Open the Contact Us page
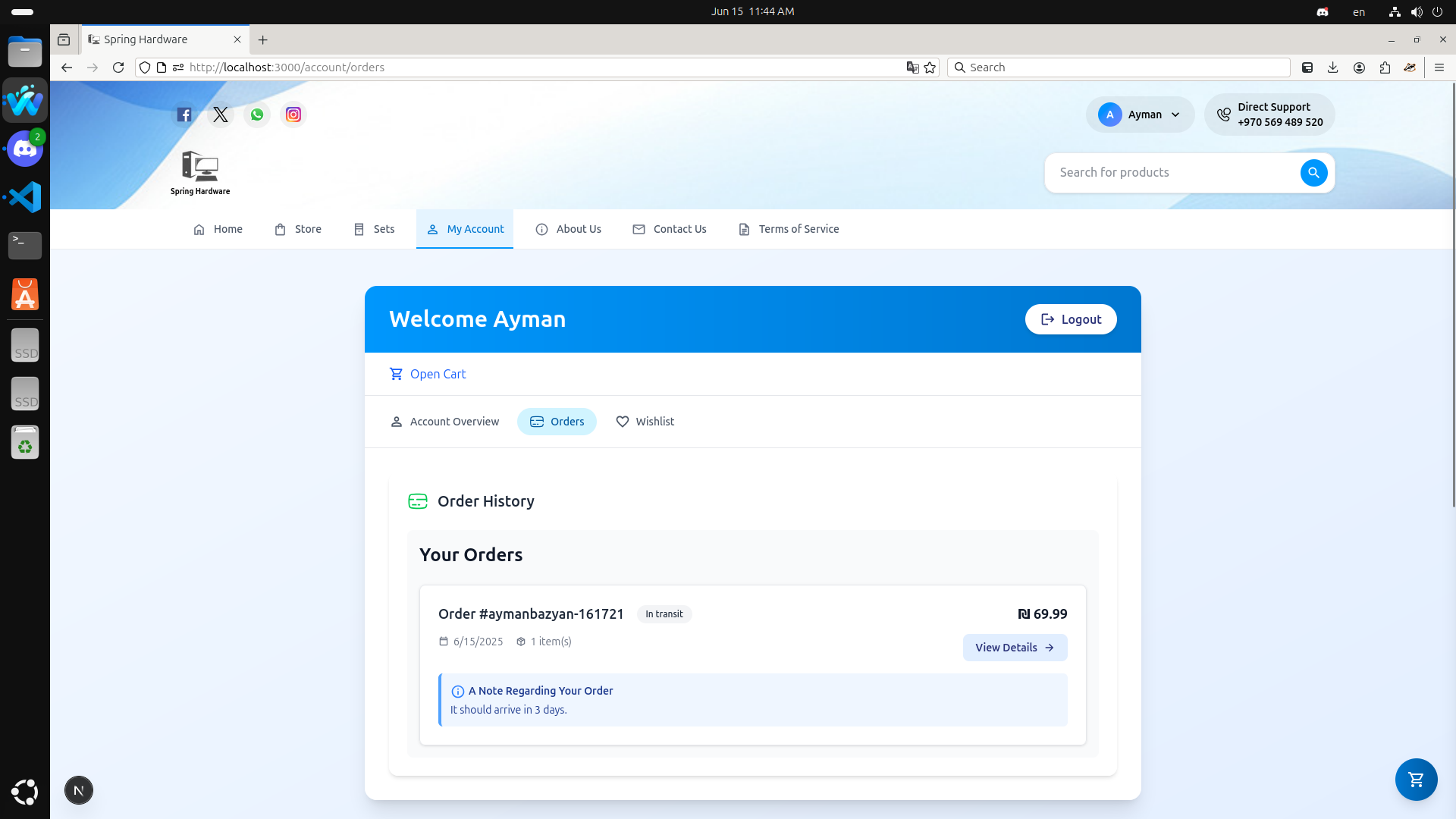This screenshot has height=819, width=1456. pos(670,229)
